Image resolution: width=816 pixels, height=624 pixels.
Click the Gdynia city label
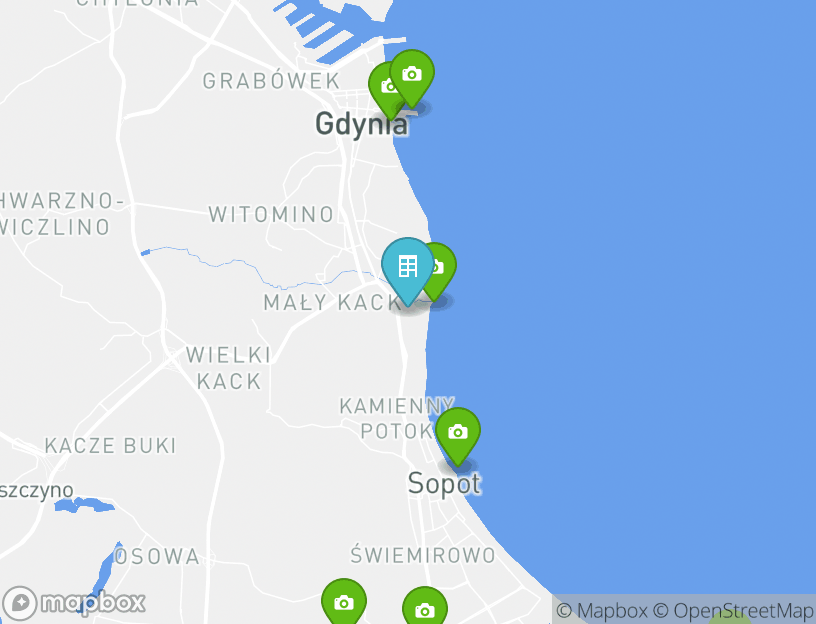tap(362, 124)
